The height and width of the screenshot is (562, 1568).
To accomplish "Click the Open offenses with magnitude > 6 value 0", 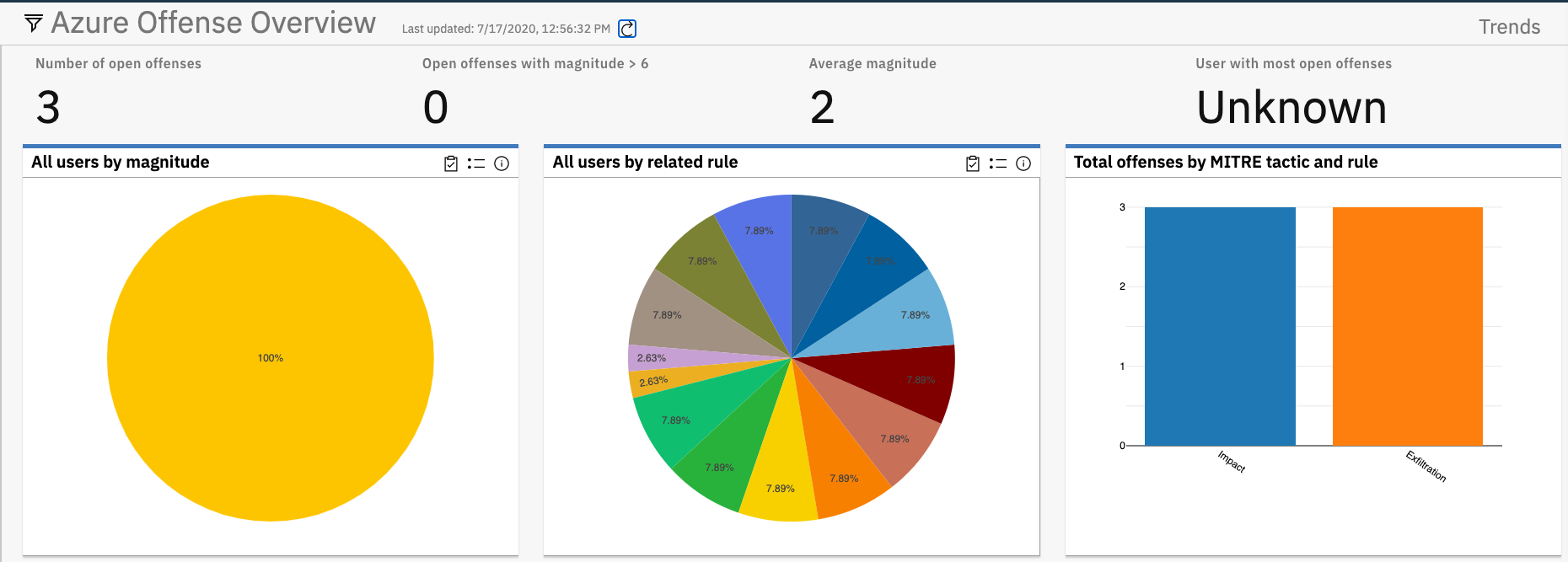I will tap(436, 108).
